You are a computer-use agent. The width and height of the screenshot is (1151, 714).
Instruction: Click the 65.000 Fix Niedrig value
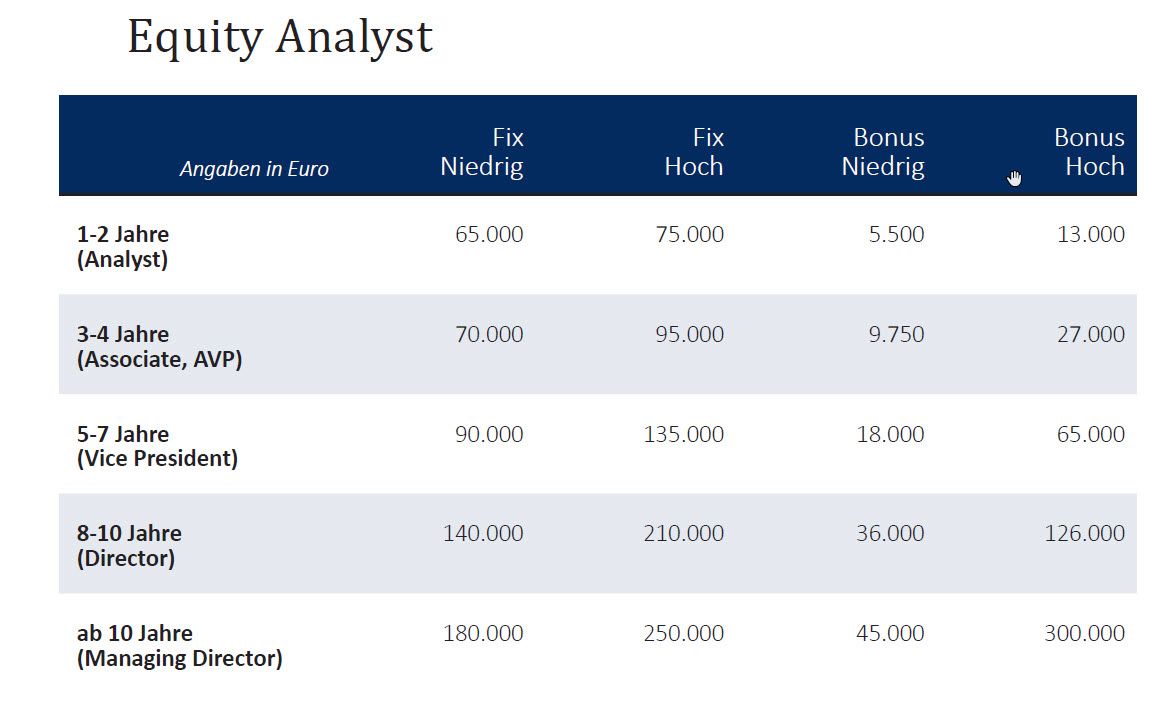(489, 234)
